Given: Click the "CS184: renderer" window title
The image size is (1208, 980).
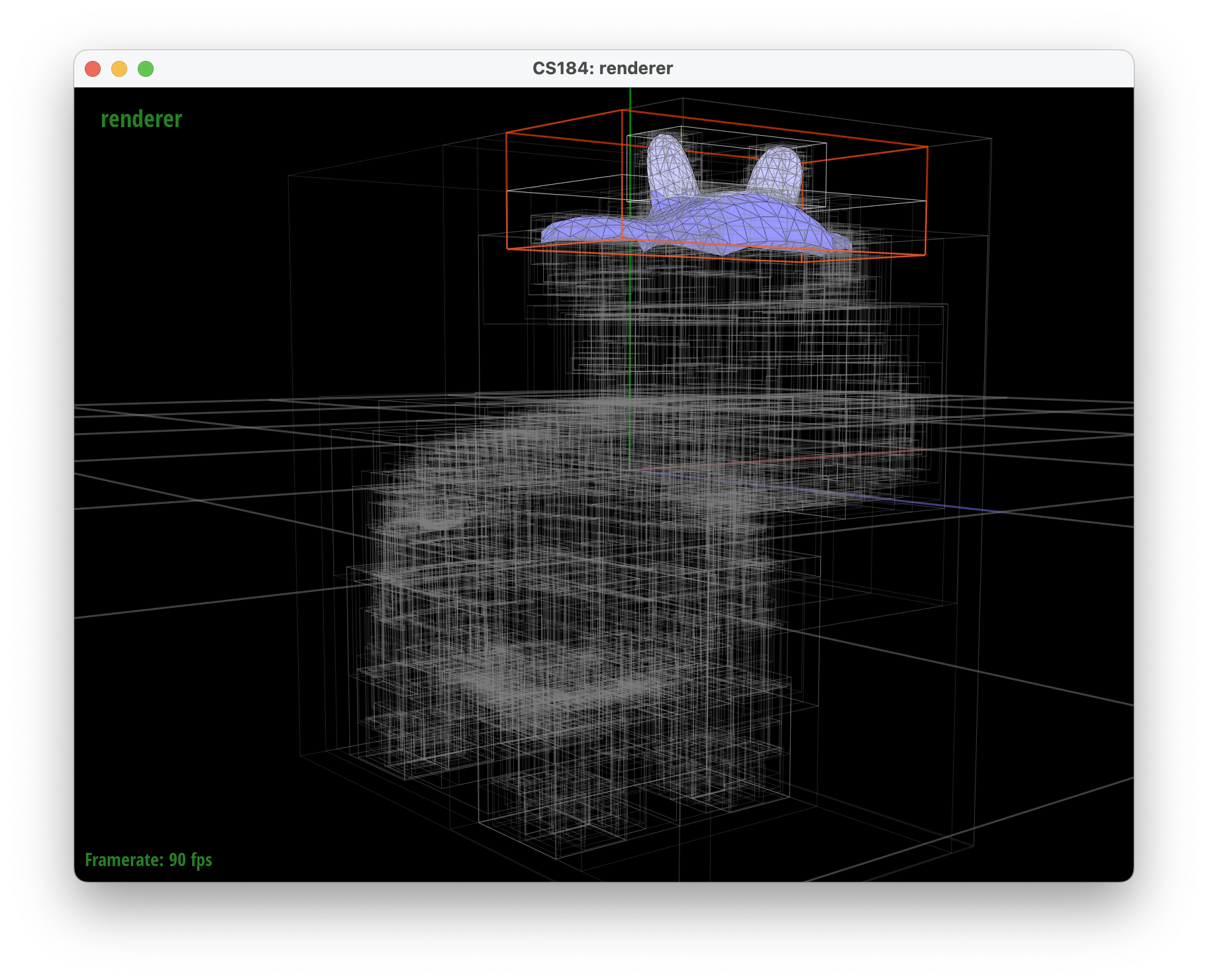Looking at the screenshot, I should pos(602,69).
